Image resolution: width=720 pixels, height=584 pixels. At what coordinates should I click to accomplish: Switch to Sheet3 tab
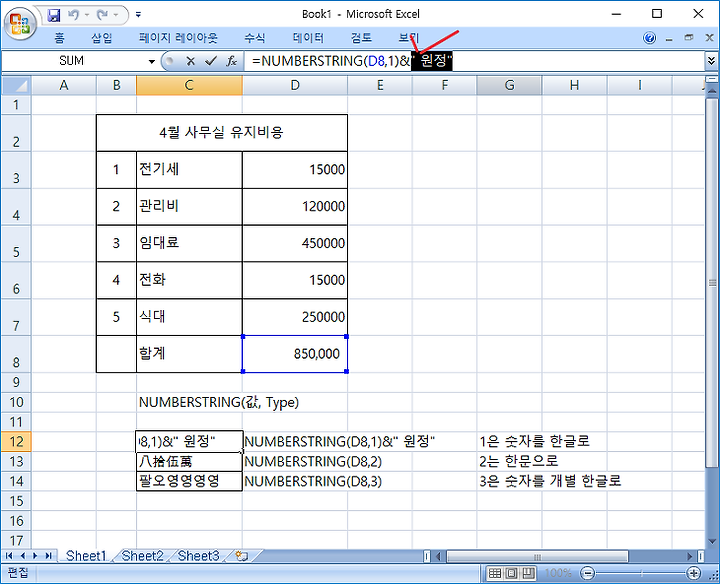[x=198, y=556]
